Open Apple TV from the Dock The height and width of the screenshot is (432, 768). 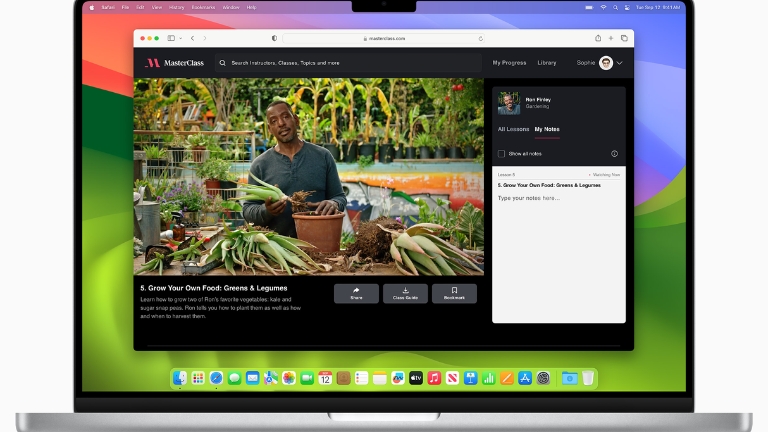pyautogui.click(x=416, y=378)
